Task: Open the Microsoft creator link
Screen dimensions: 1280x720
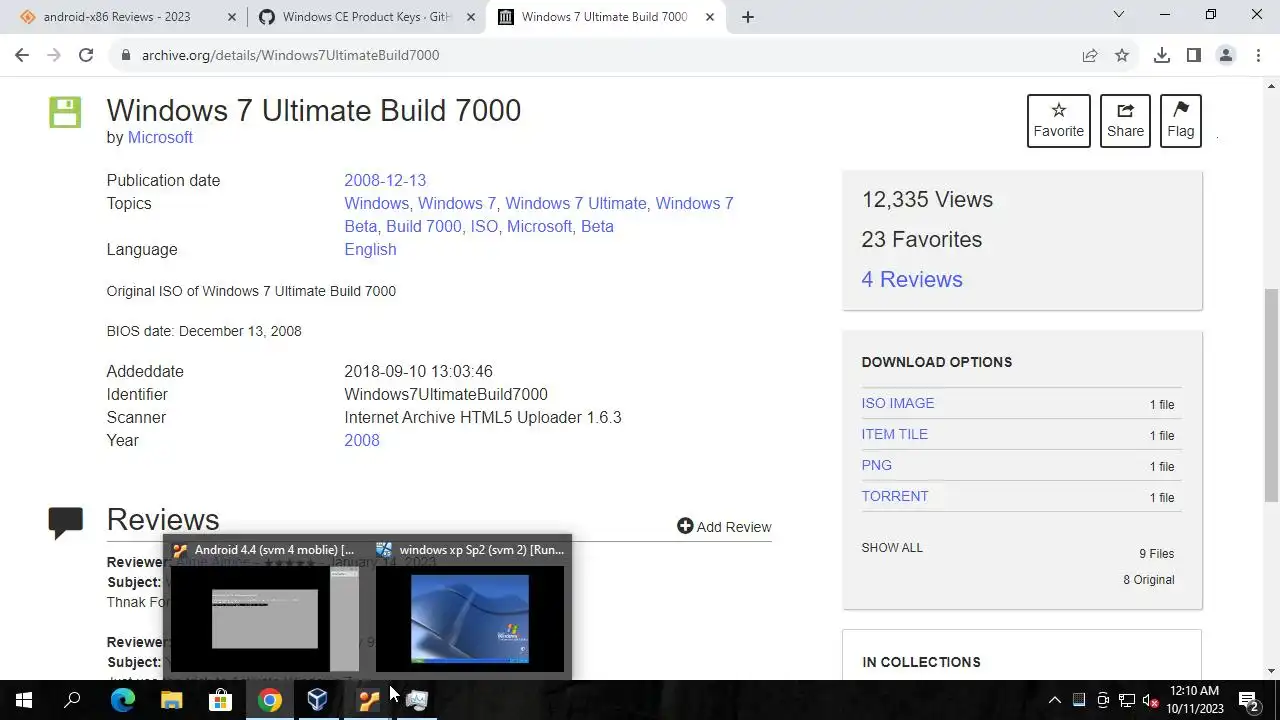Action: tap(160, 137)
